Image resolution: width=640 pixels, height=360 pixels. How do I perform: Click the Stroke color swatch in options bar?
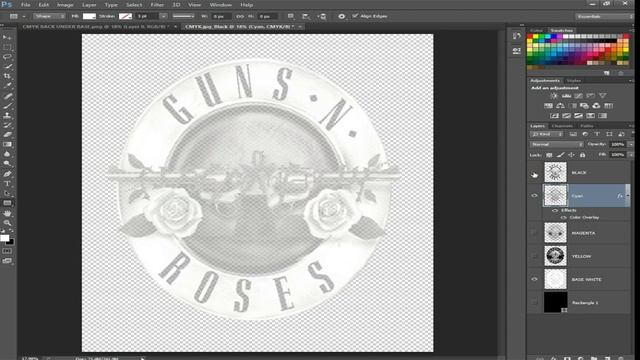125,16
